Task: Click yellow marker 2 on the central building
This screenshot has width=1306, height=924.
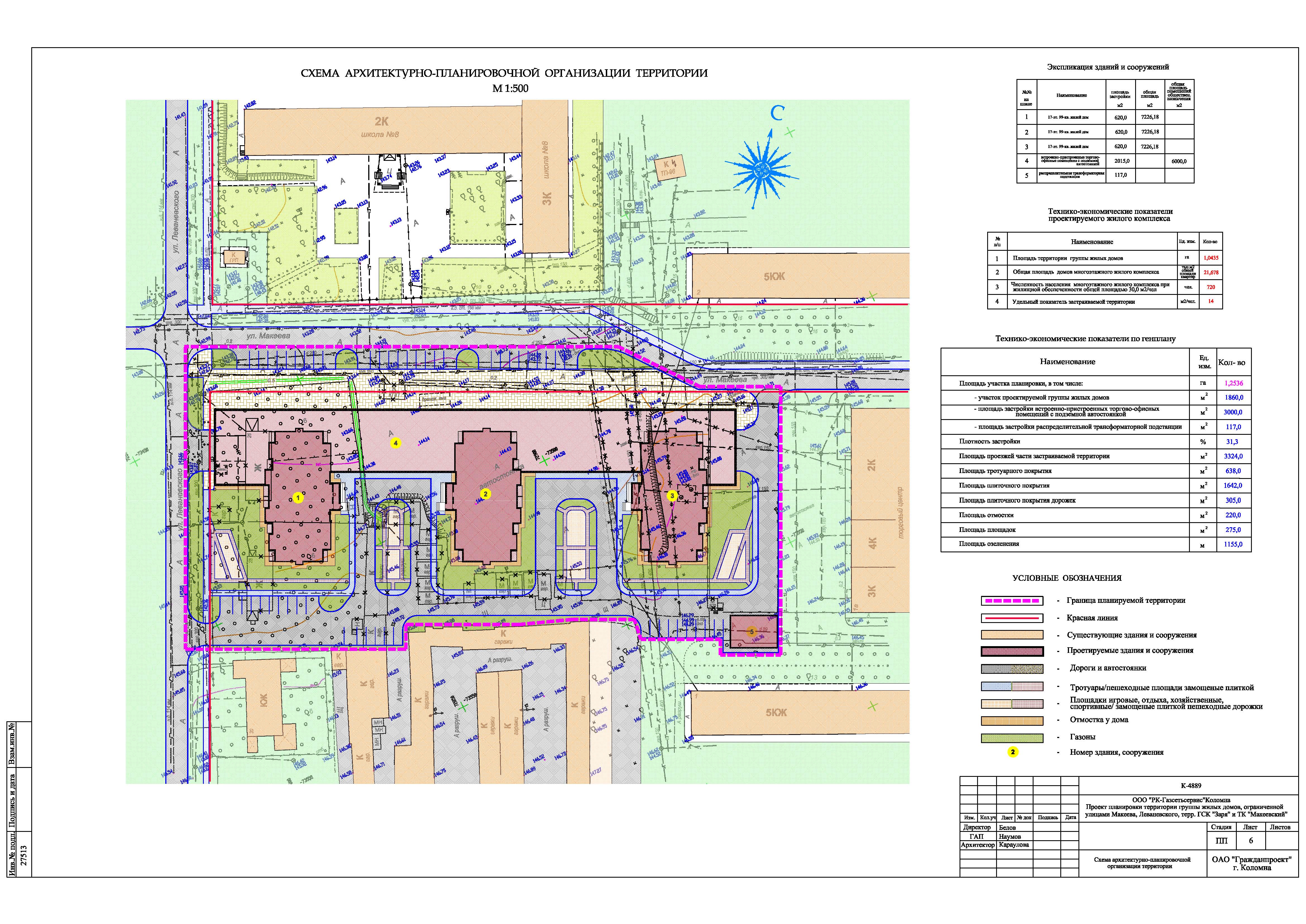Action: point(485,495)
